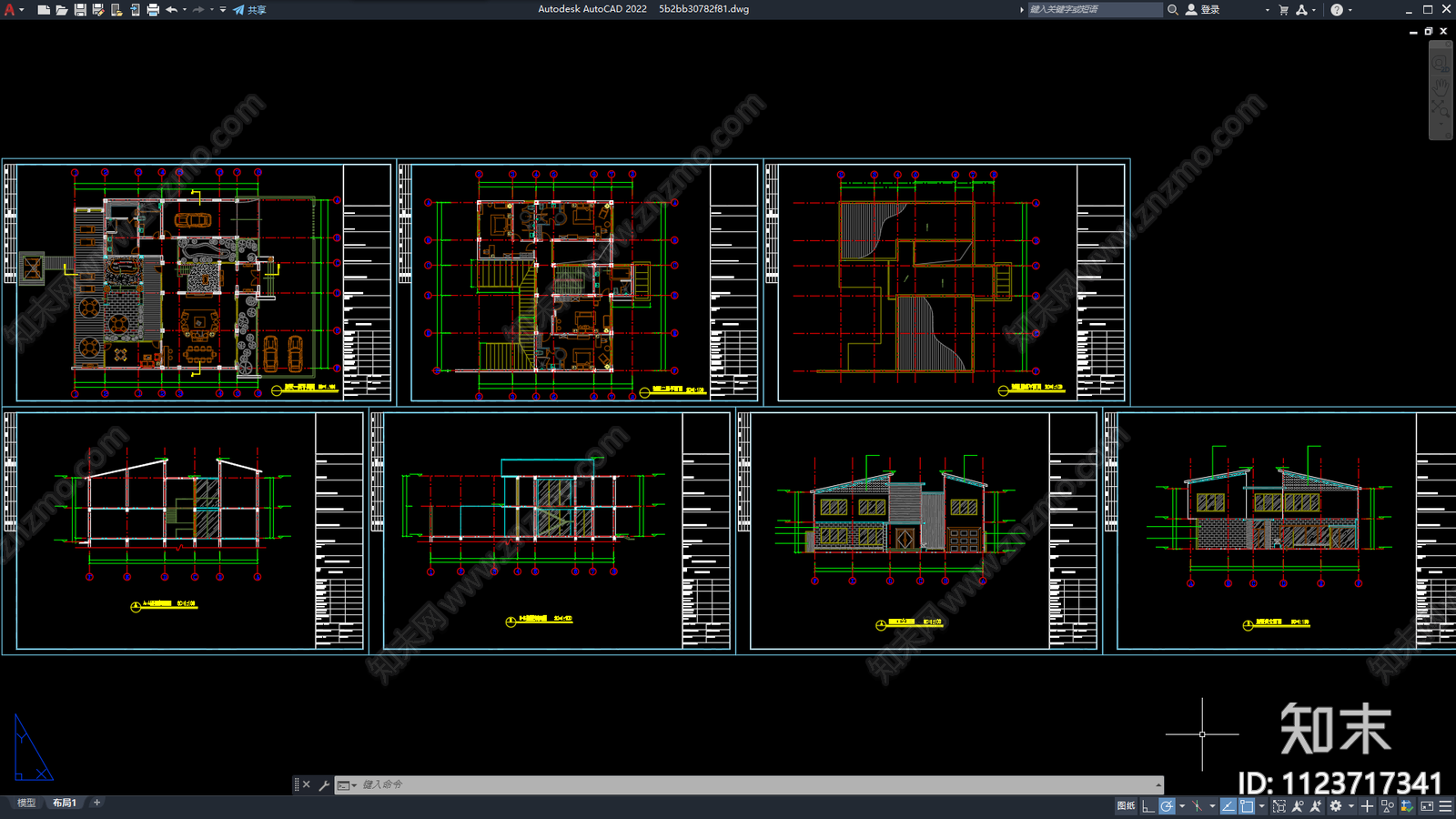This screenshot has height=819, width=1456.
Task: Open the Help question mark icon
Action: click(x=1337, y=9)
